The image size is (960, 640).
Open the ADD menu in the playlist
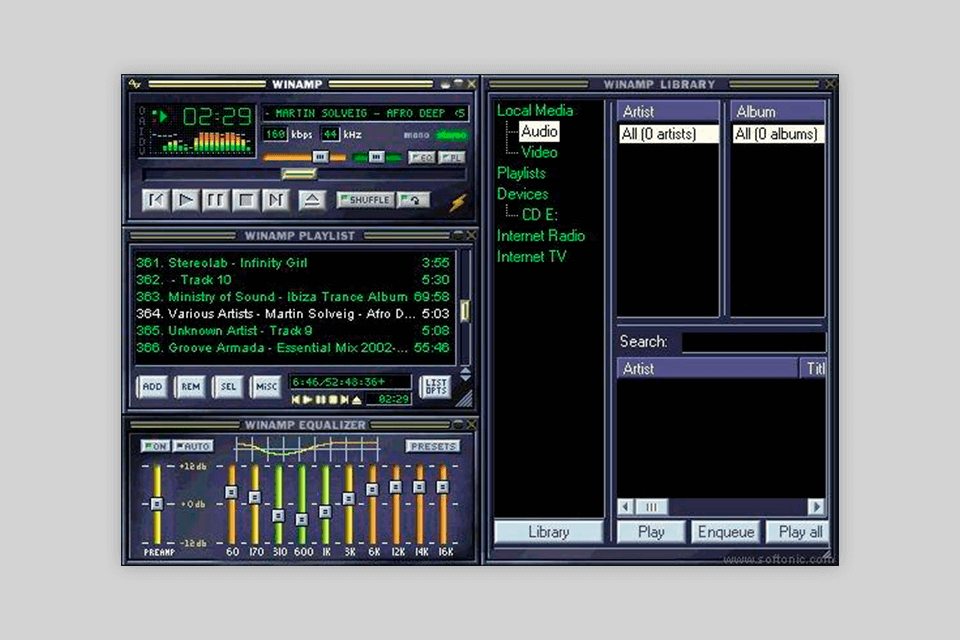point(152,386)
